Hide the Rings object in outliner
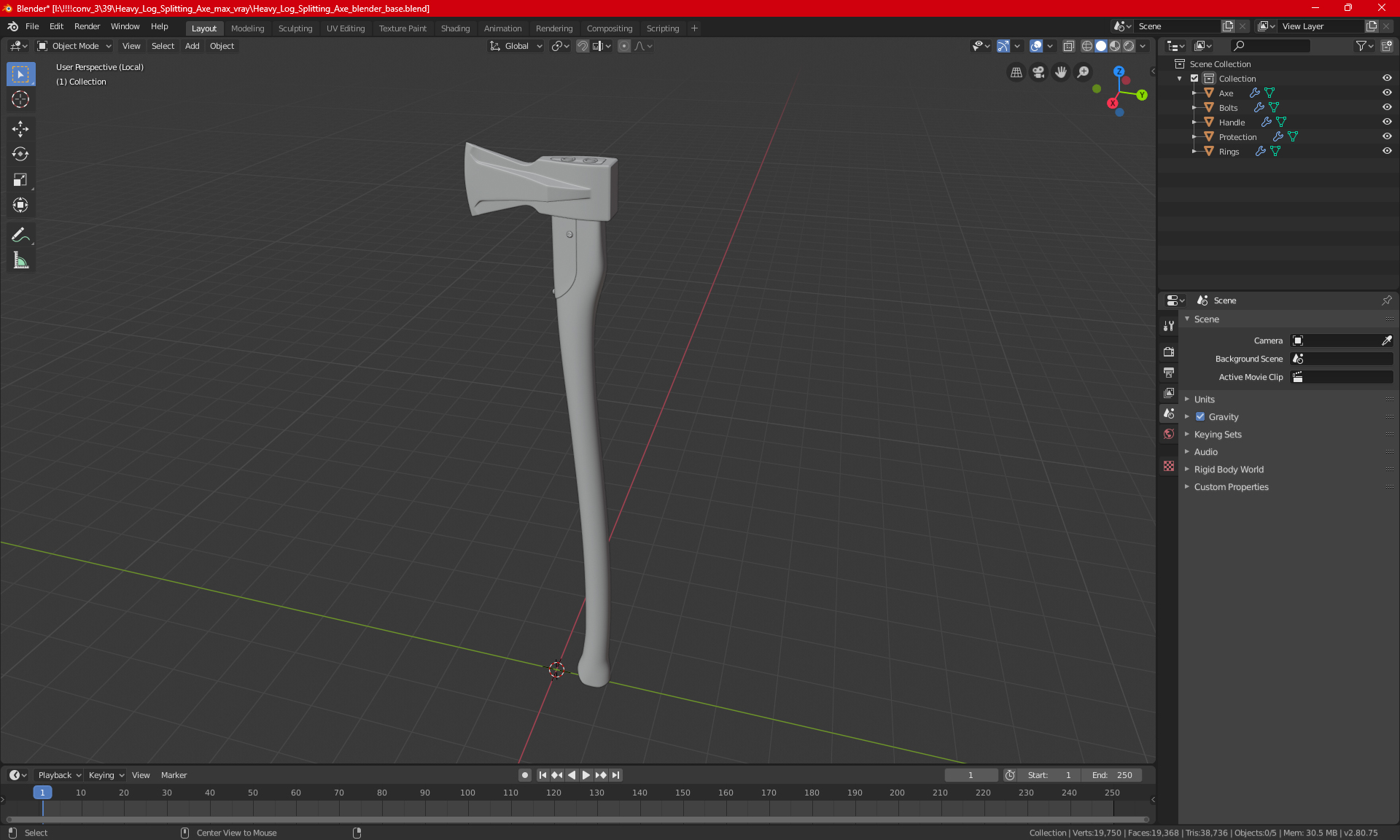Image resolution: width=1400 pixels, height=840 pixels. pyautogui.click(x=1387, y=151)
